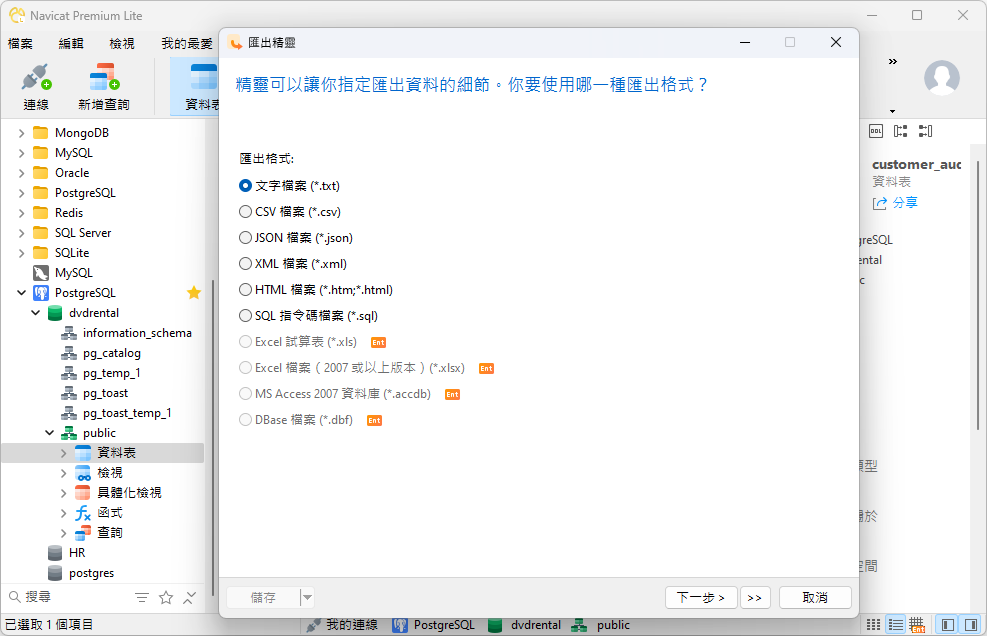Select the JSON 檔案 (*.json) radio option
The width and height of the screenshot is (987, 636).
coord(246,237)
